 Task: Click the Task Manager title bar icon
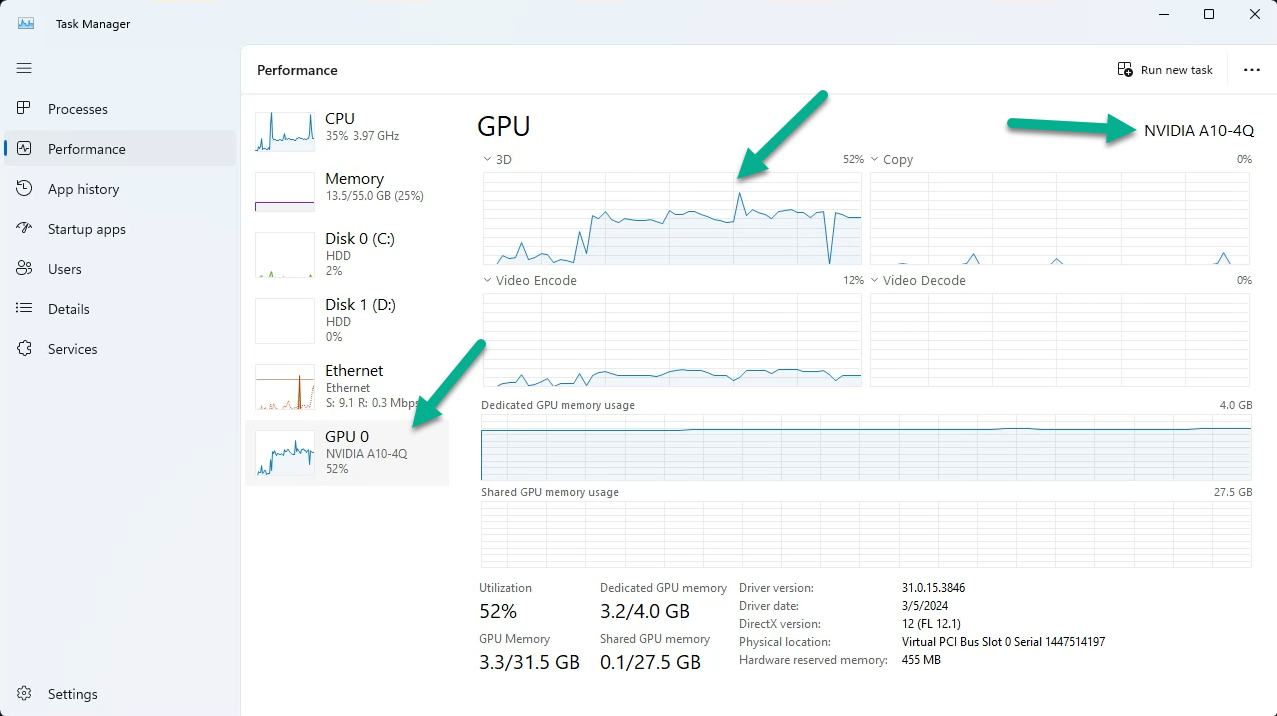[26, 23]
